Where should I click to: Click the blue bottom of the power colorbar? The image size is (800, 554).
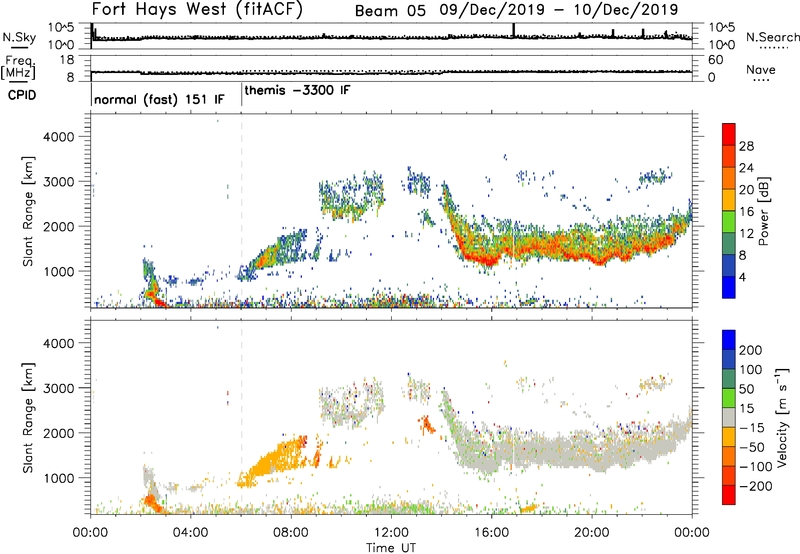pyautogui.click(x=729, y=287)
